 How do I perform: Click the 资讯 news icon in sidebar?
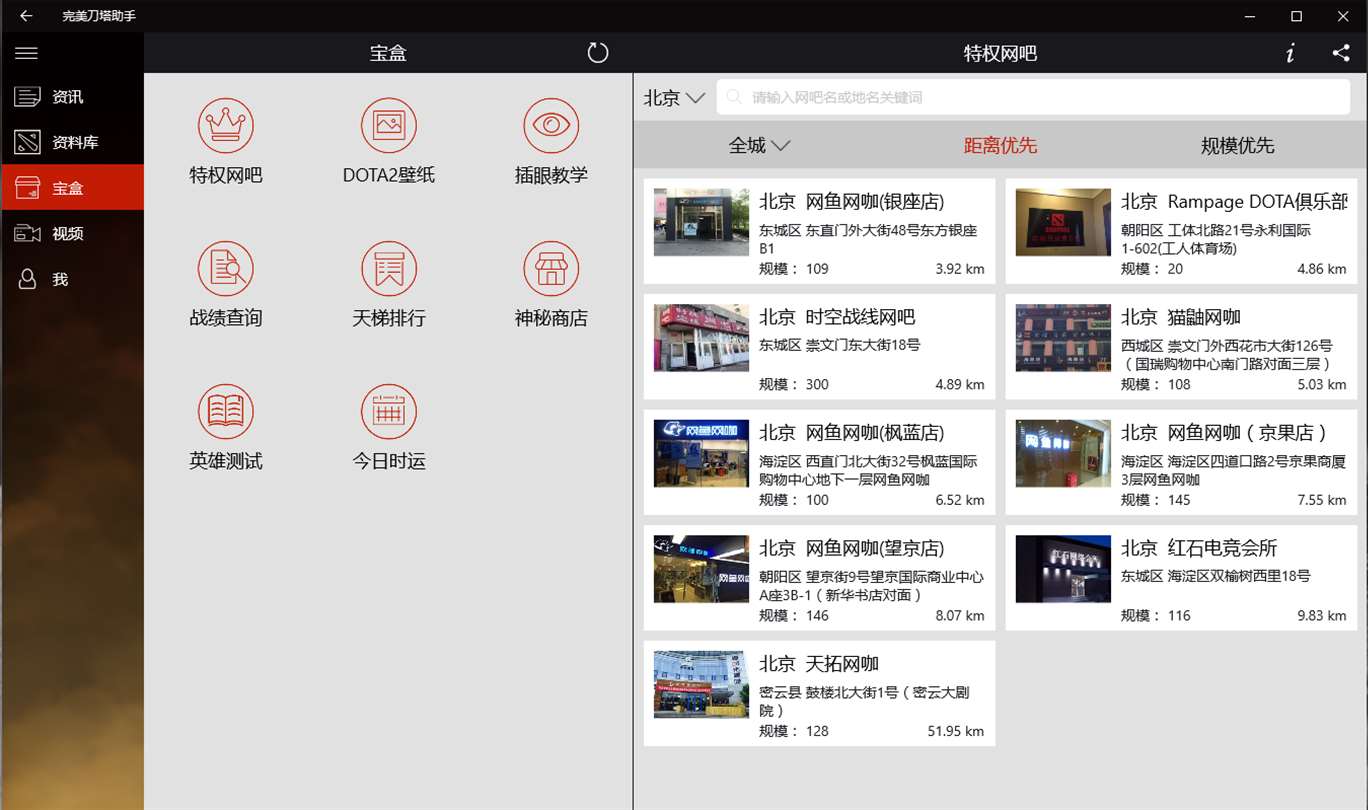click(27, 97)
